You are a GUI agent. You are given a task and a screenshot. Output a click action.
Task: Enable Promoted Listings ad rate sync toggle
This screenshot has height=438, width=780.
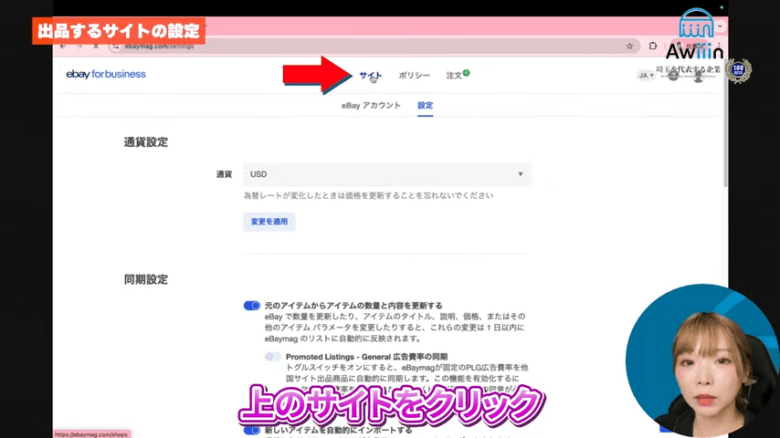click(x=273, y=356)
